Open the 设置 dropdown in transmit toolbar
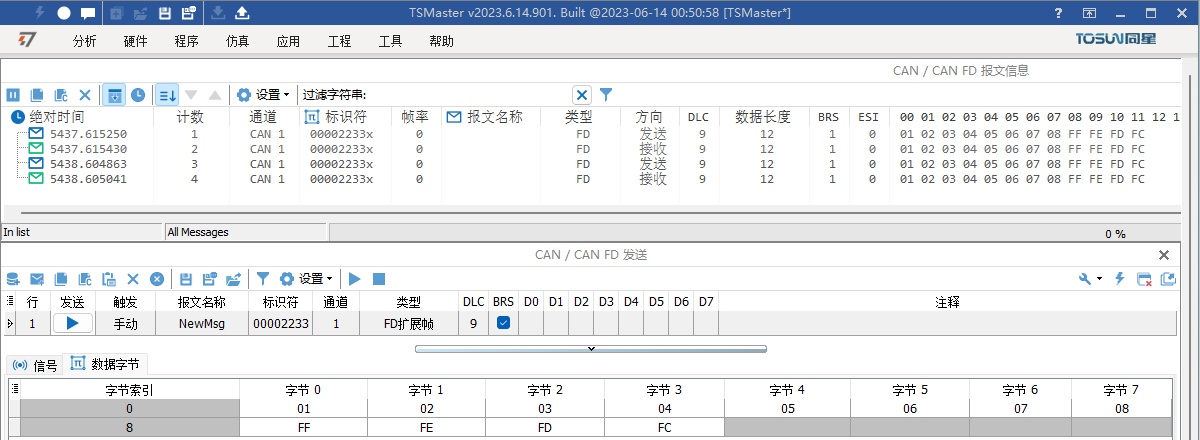1200x440 pixels. (x=306, y=279)
